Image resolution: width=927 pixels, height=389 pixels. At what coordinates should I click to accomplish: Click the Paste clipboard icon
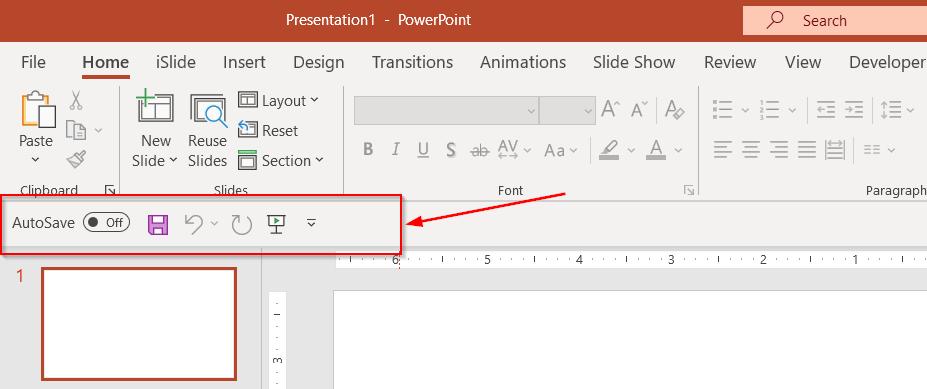tap(38, 109)
